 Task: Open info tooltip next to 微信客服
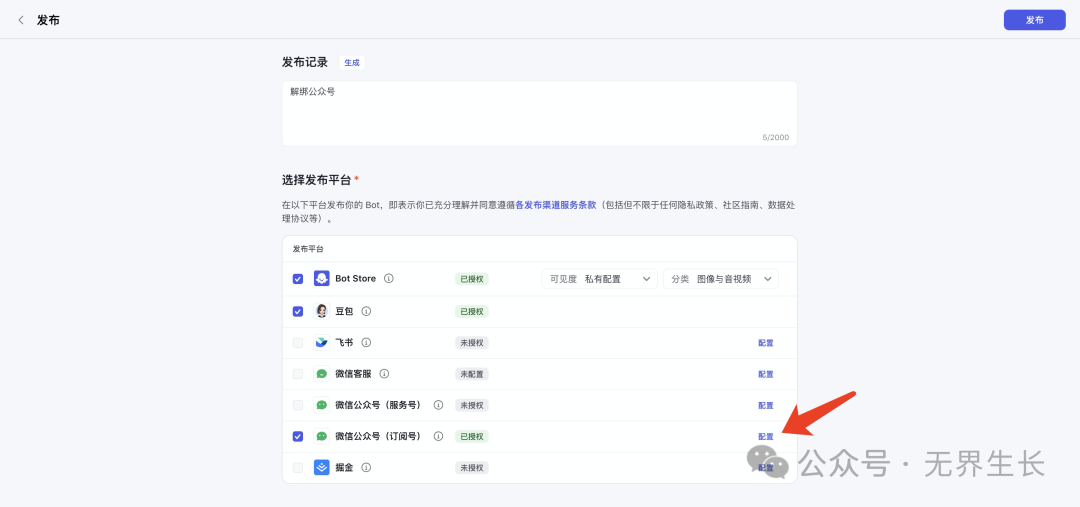[384, 374]
